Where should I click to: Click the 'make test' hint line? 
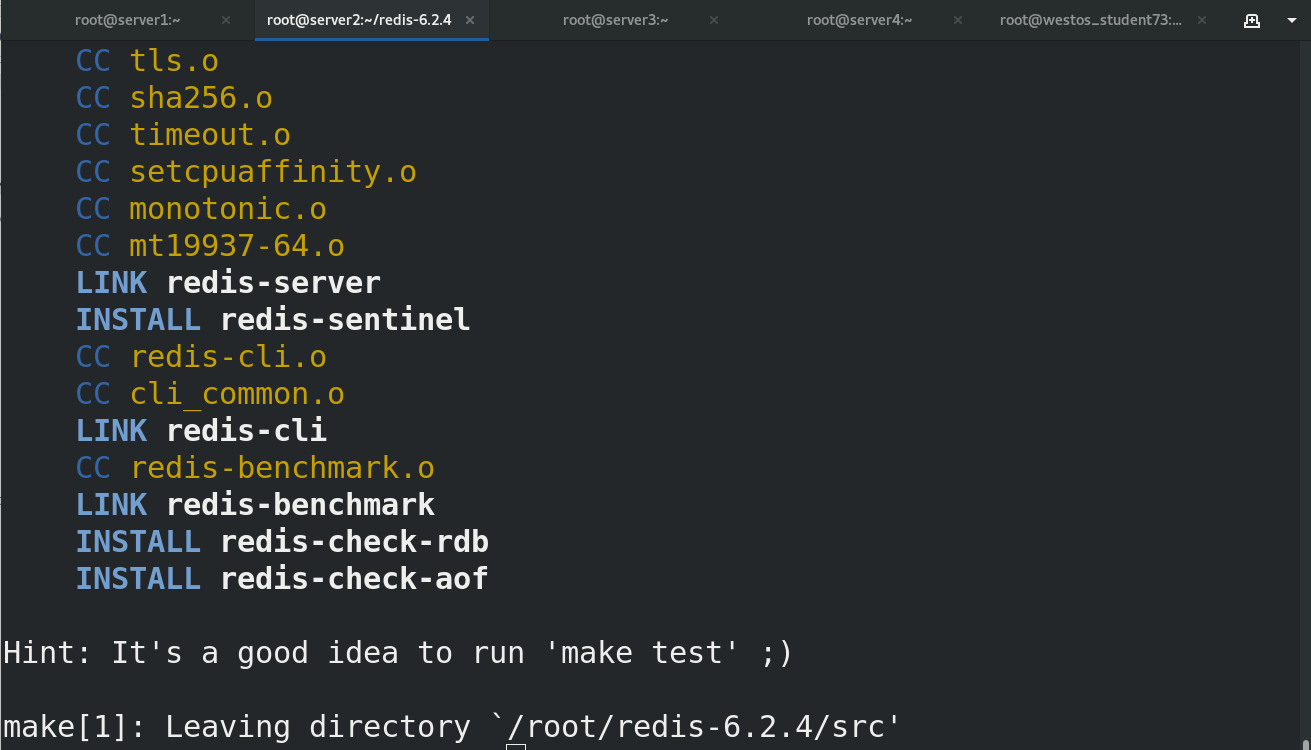pos(398,653)
